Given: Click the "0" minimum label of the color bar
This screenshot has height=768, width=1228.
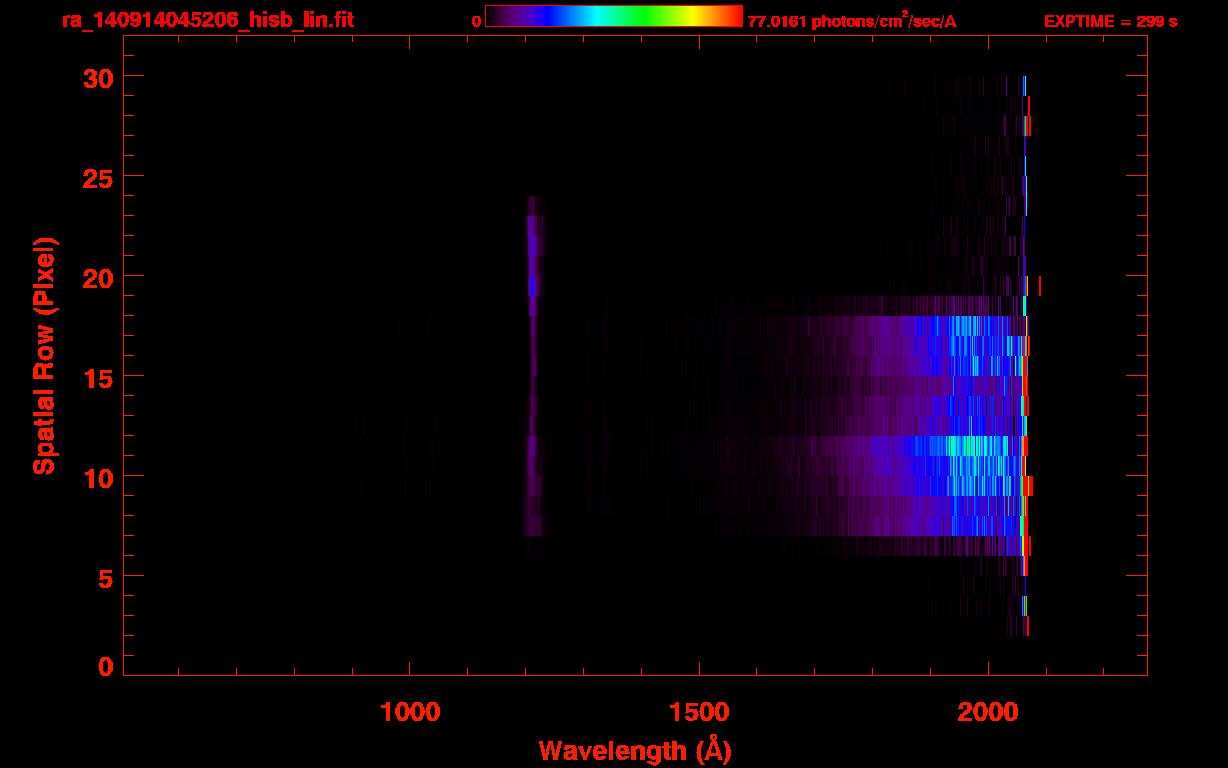Looking at the screenshot, I should coord(477,21).
